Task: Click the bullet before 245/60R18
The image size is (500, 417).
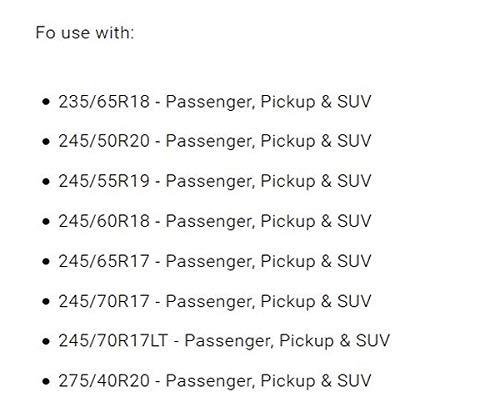Action: [x=46, y=221]
